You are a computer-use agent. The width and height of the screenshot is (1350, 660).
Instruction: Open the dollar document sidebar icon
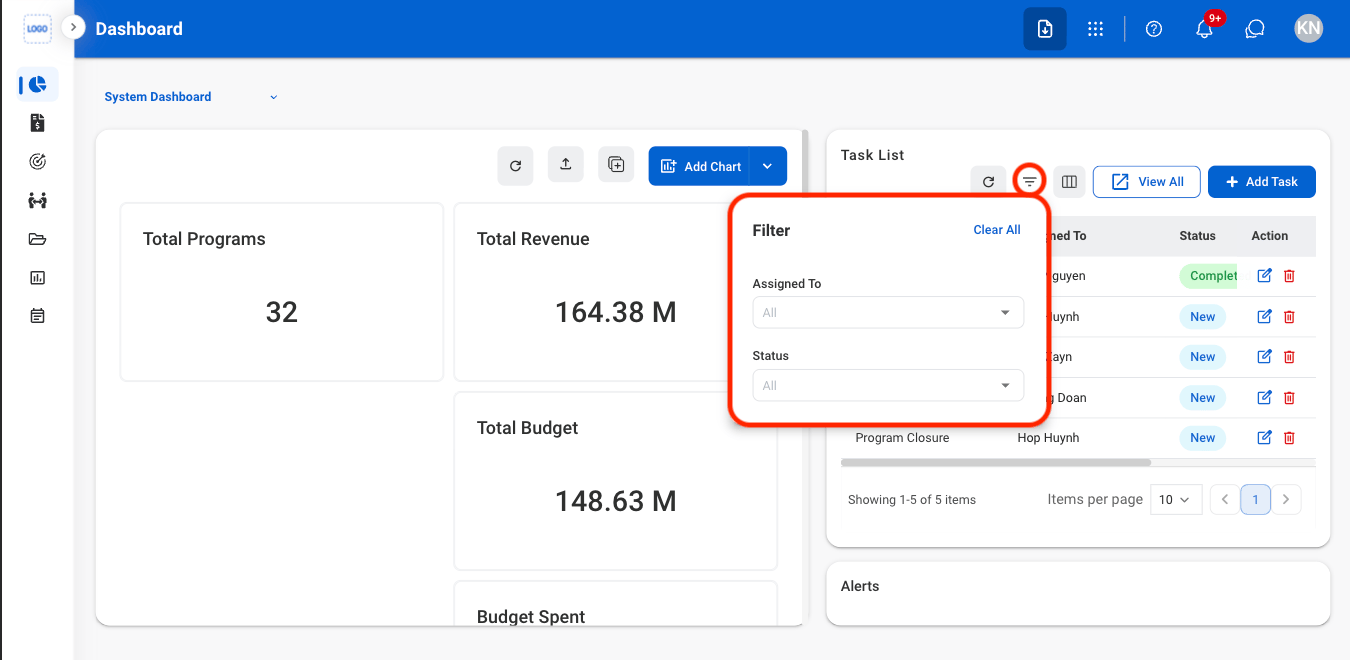(x=38, y=123)
